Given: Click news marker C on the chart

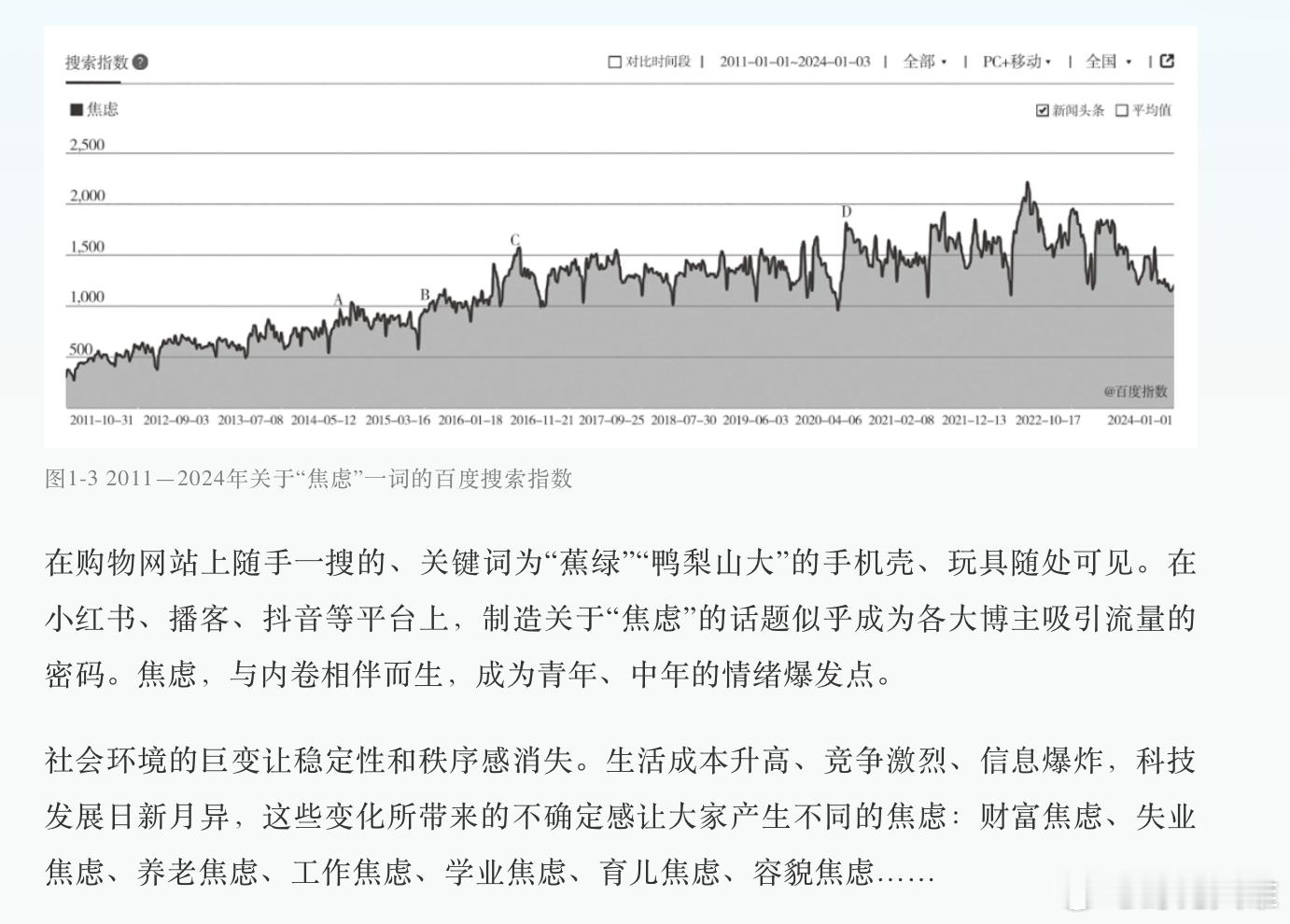Looking at the screenshot, I should pyautogui.click(x=514, y=240).
